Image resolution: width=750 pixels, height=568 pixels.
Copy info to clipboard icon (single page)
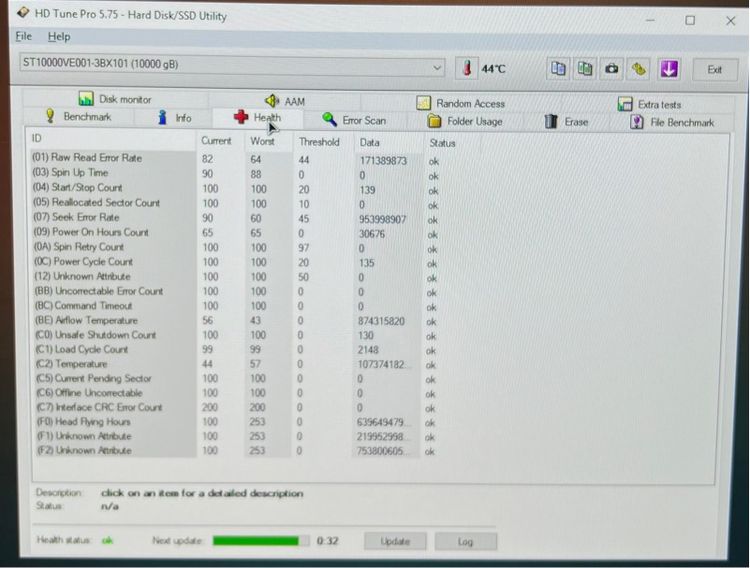point(558,69)
